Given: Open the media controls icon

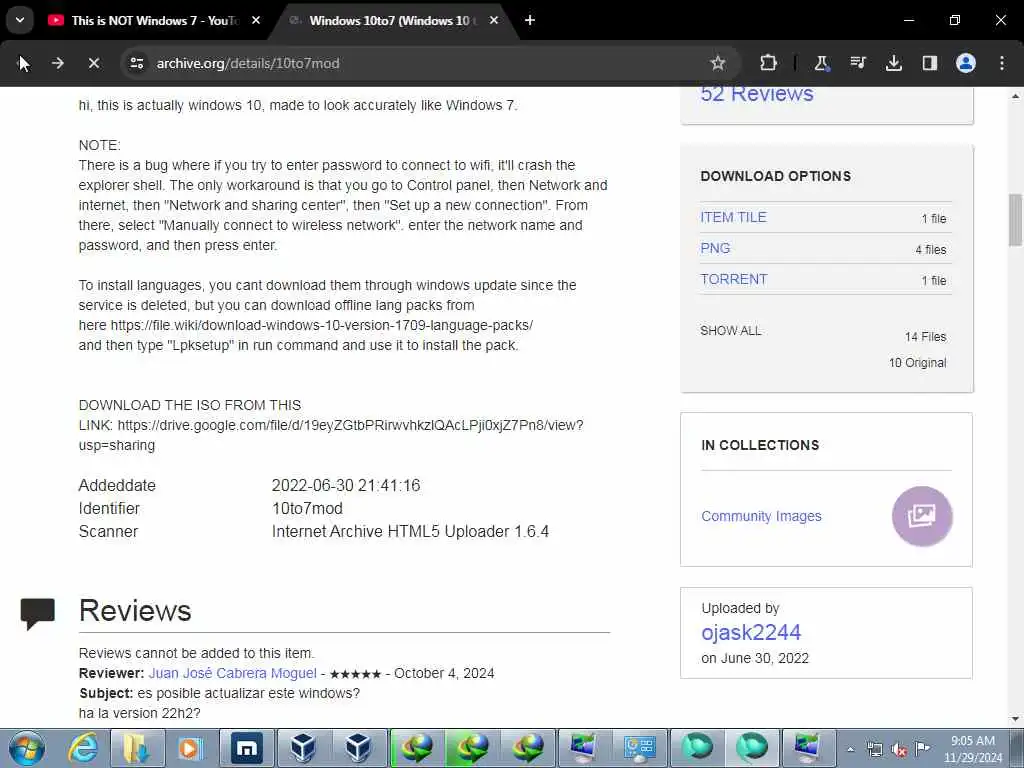Looking at the screenshot, I should pos(857,63).
